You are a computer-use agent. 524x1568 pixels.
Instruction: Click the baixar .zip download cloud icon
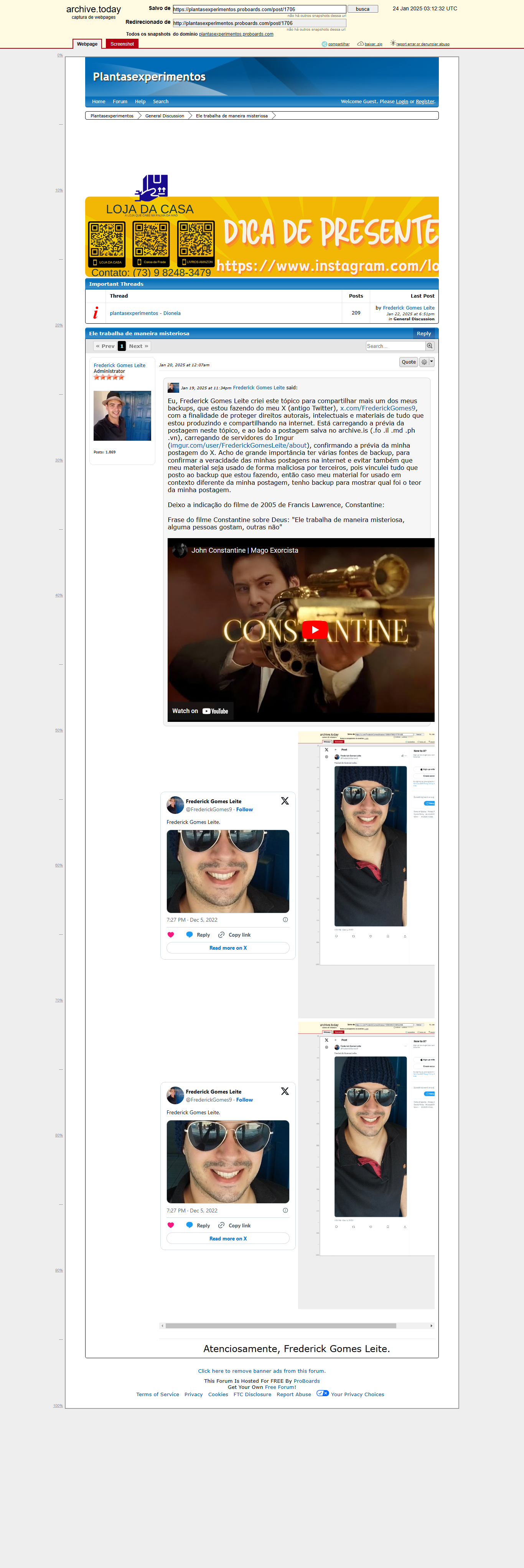pyautogui.click(x=360, y=43)
